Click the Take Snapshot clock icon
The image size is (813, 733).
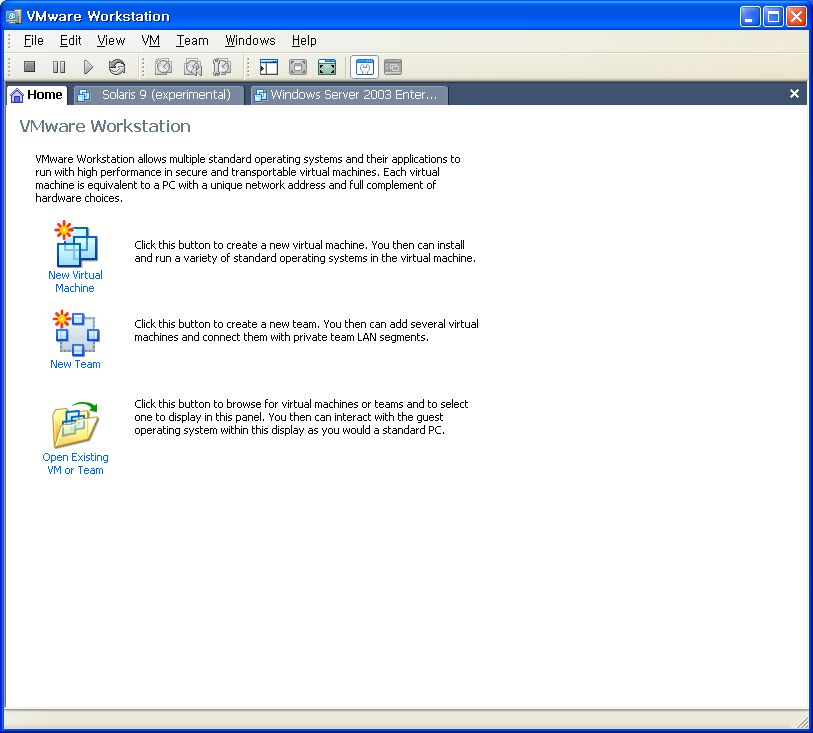pos(164,67)
